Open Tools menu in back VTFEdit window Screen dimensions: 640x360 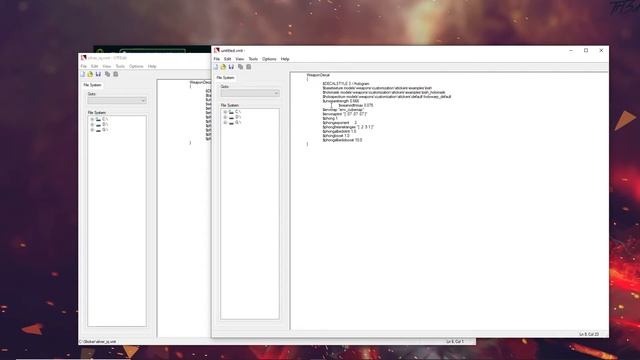[120, 67]
